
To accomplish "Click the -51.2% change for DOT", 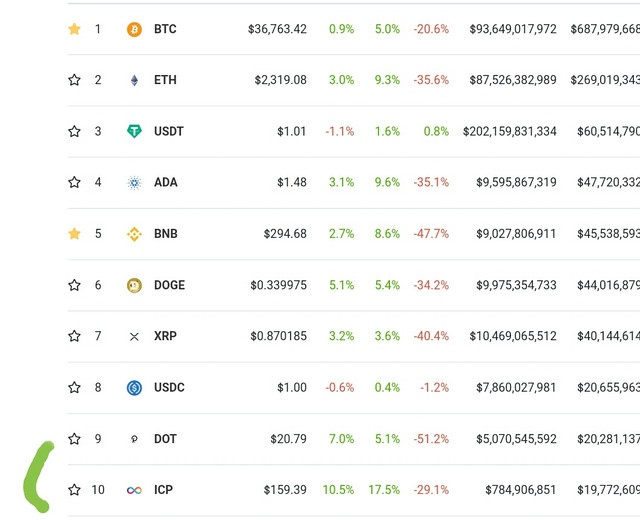I will point(431,439).
